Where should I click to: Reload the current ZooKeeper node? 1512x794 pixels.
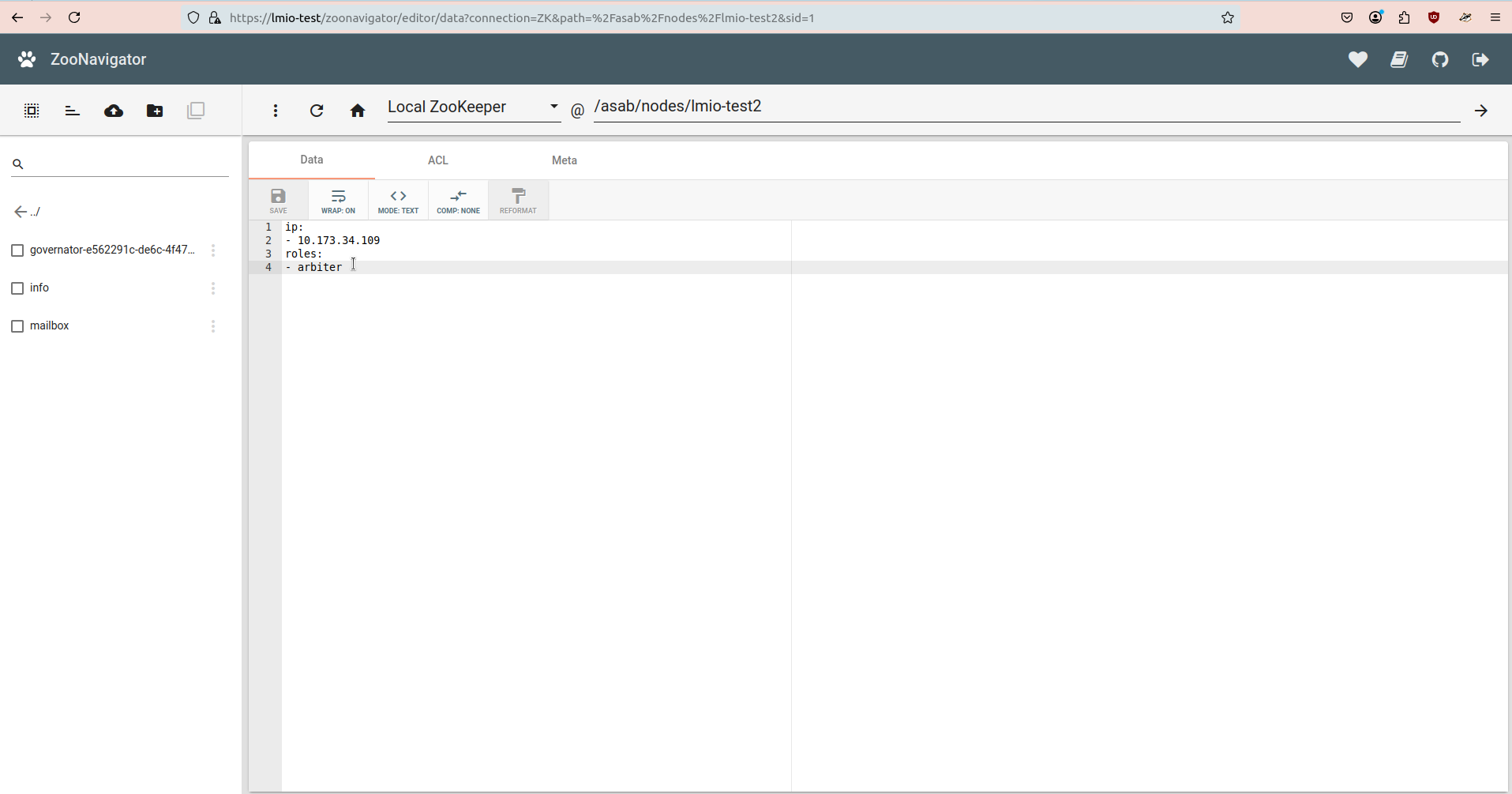(317, 111)
